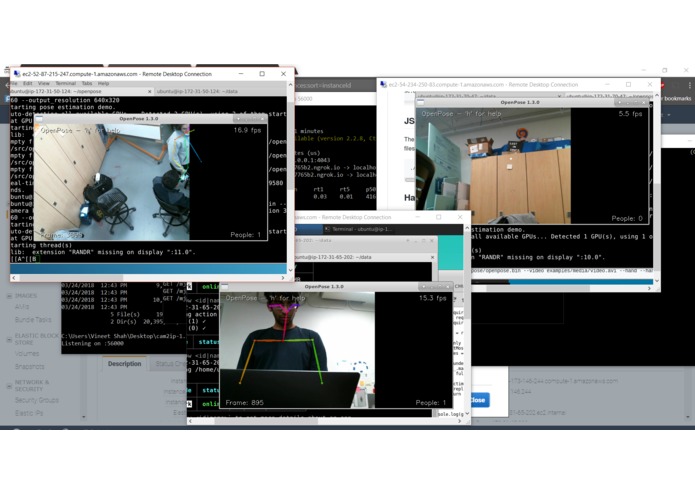Open Tabs menu in ec2-52-87 terminal window
This screenshot has height=494, width=695.
coord(87,83)
